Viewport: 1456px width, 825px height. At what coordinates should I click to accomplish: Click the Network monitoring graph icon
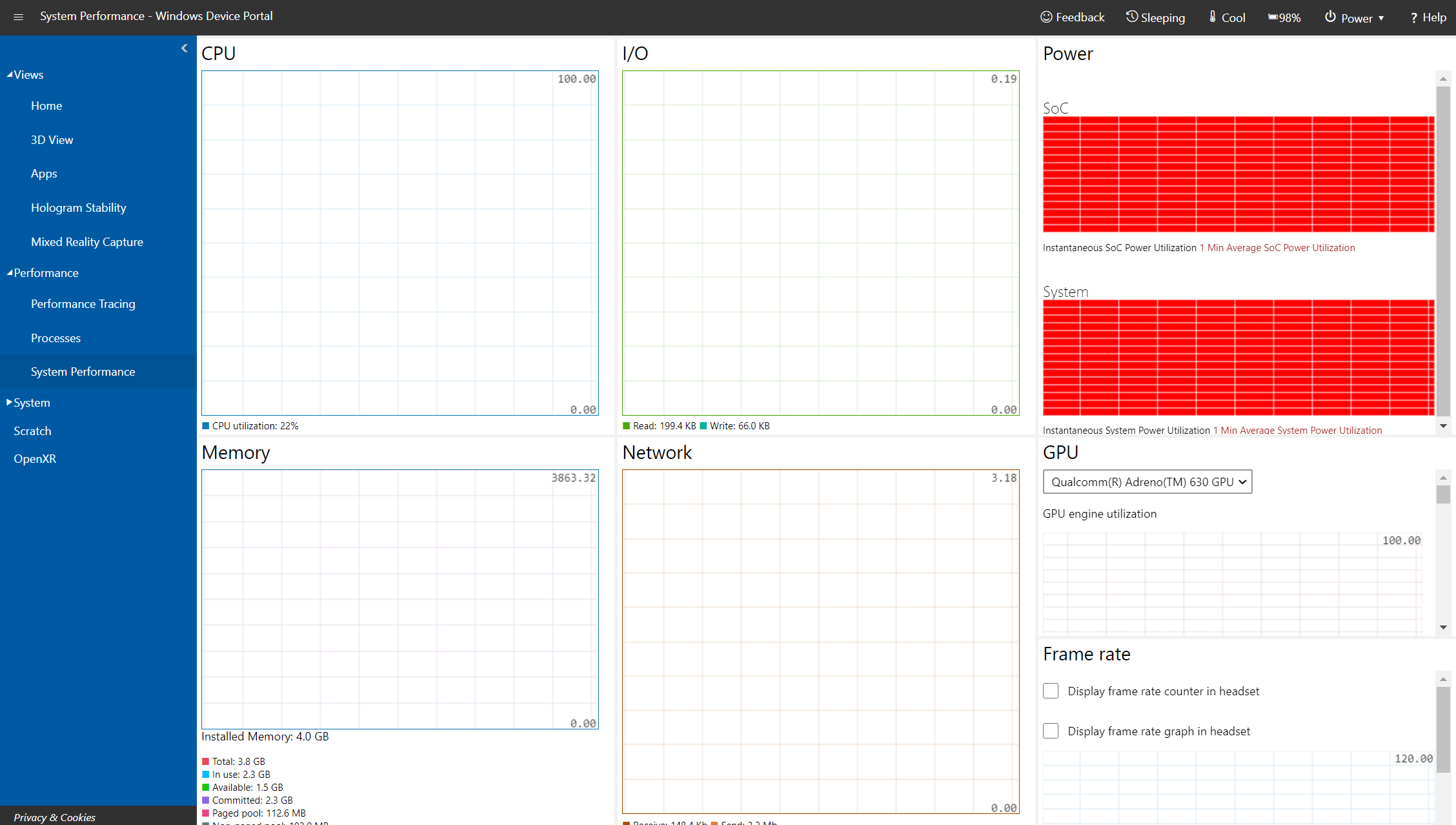click(820, 640)
